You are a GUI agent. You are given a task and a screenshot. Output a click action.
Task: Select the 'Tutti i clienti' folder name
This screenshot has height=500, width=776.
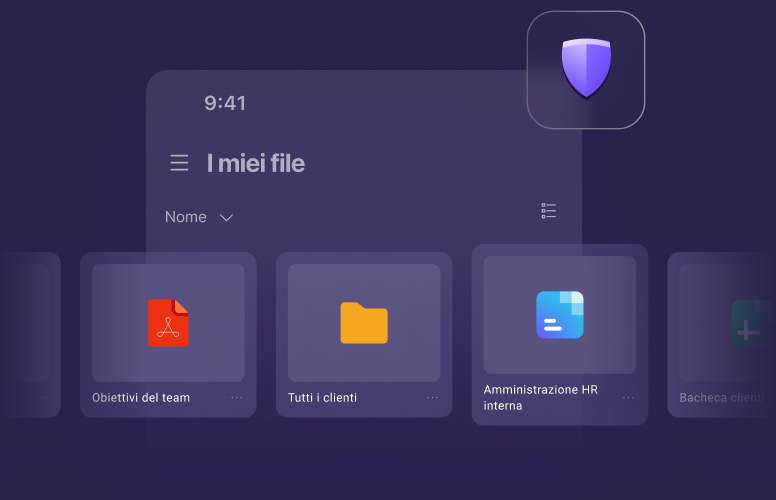pyautogui.click(x=322, y=397)
